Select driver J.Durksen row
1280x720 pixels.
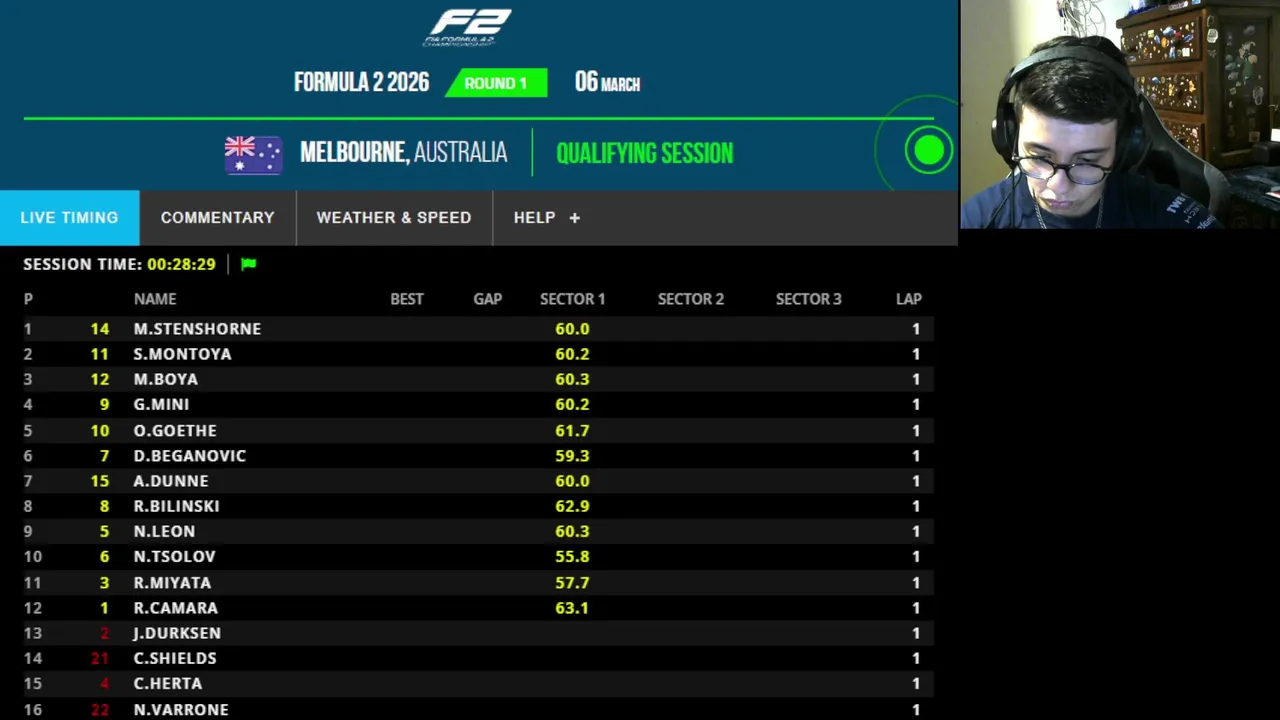tap(478, 633)
